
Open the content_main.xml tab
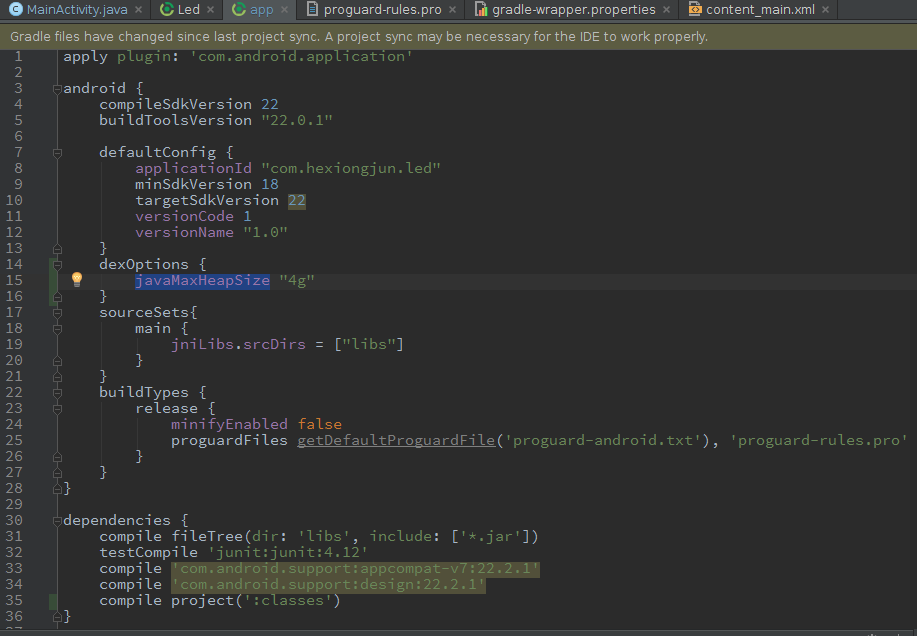759,9
